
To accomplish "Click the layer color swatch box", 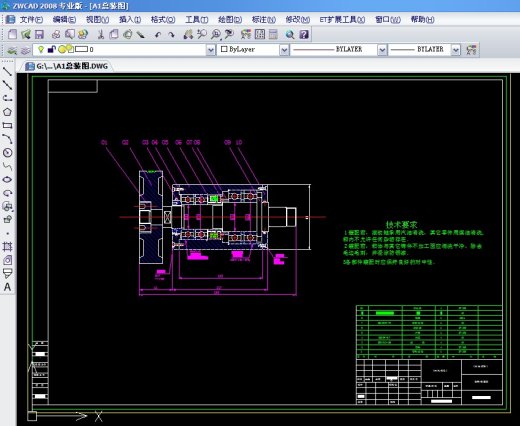I will 81,49.
